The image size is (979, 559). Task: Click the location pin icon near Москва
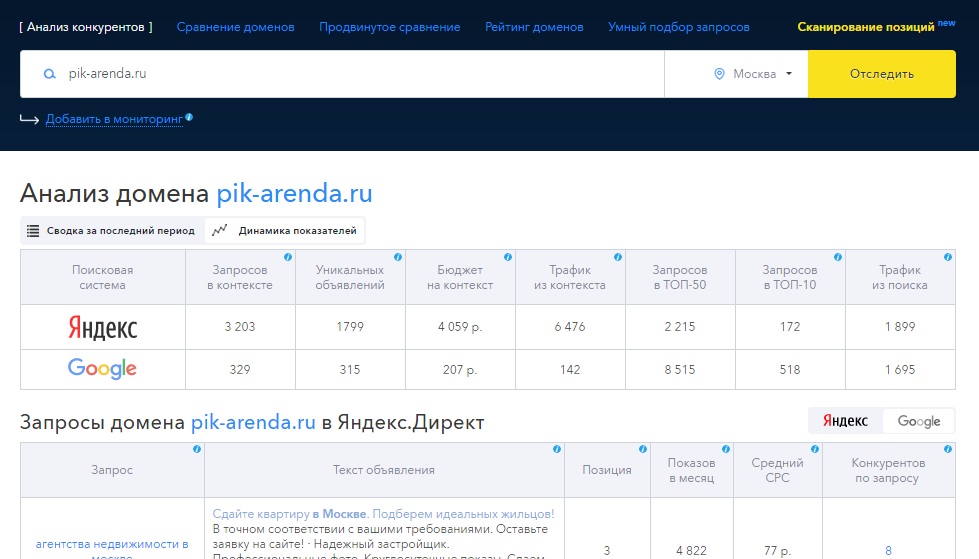point(719,74)
